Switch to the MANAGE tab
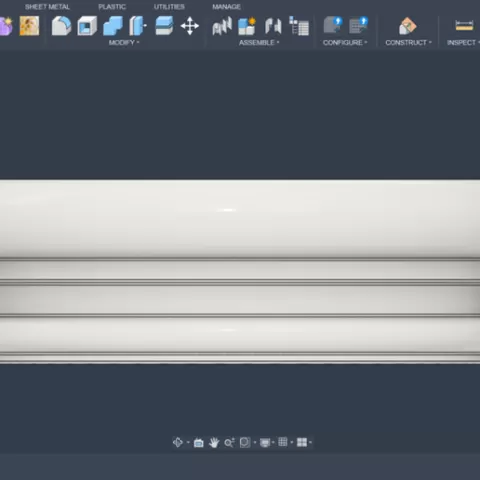 [x=227, y=7]
